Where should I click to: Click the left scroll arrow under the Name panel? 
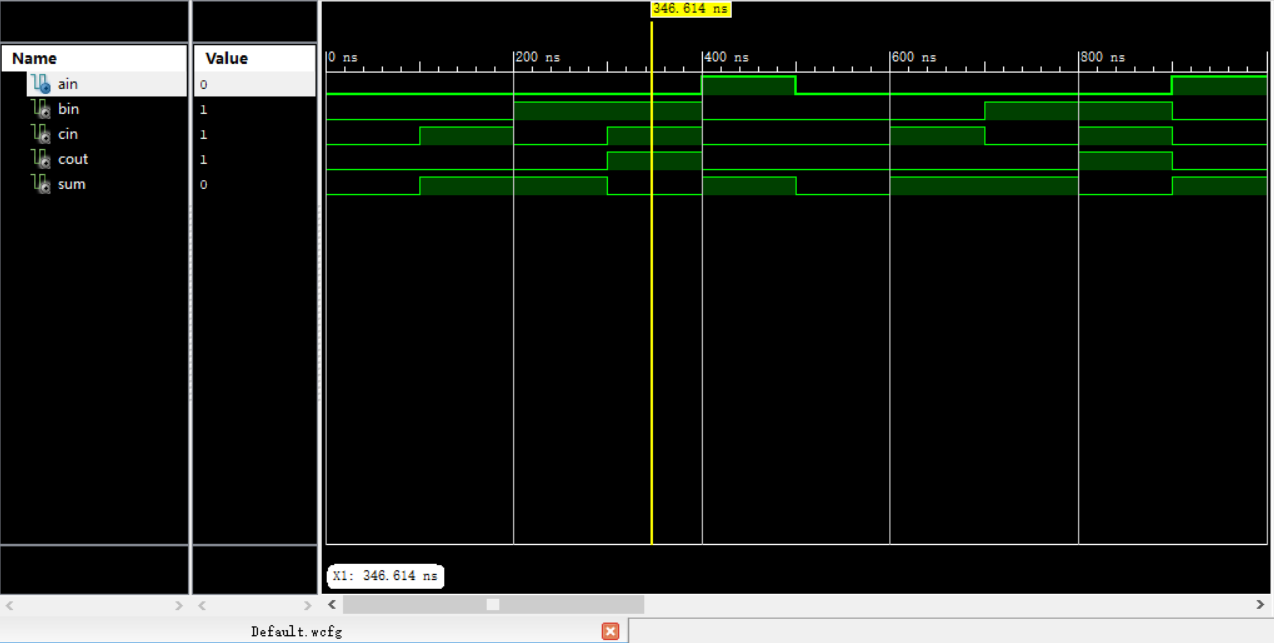point(10,604)
